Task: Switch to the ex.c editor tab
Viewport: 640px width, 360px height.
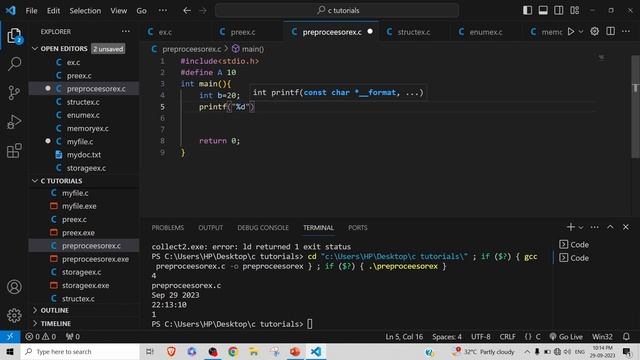Action: click(165, 32)
